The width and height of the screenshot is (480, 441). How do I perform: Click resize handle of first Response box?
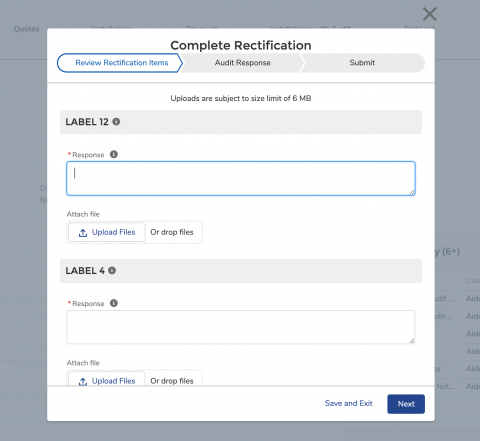(x=412, y=192)
